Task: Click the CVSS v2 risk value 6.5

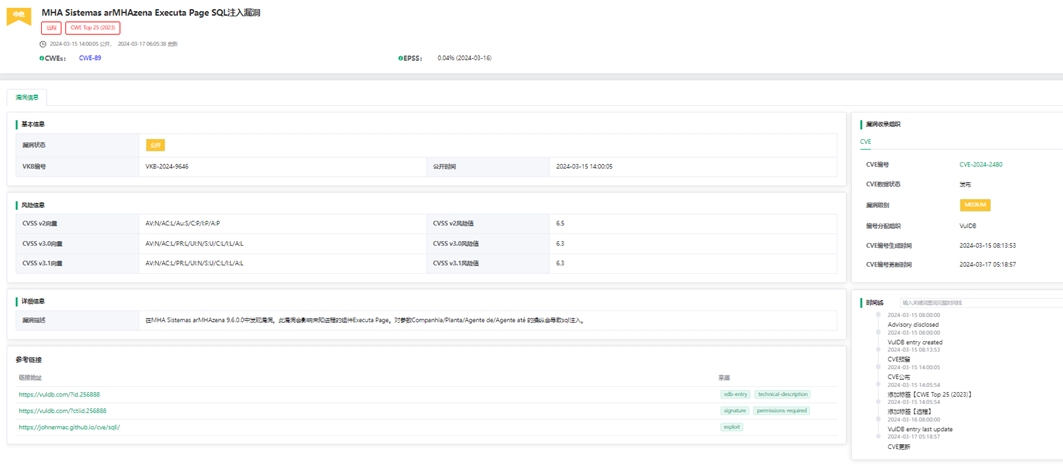Action: (x=560, y=223)
